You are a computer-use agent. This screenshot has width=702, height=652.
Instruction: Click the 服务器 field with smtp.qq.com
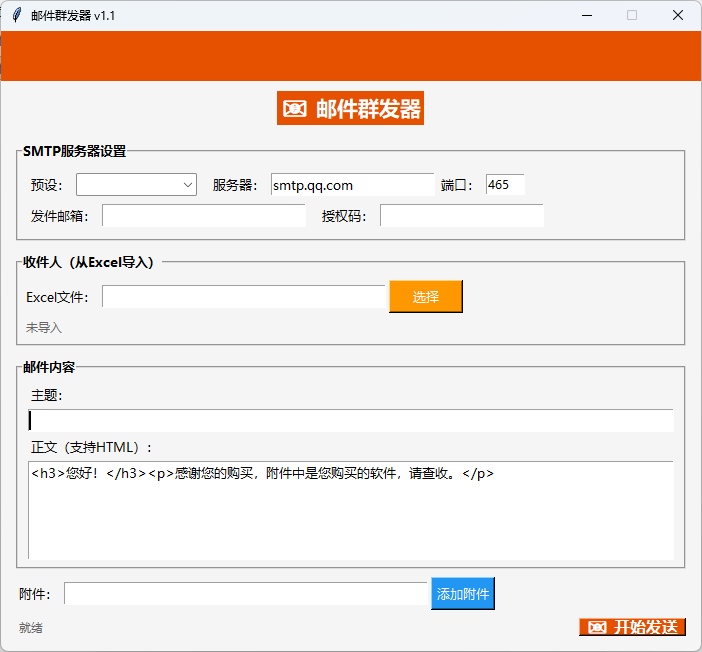click(352, 184)
